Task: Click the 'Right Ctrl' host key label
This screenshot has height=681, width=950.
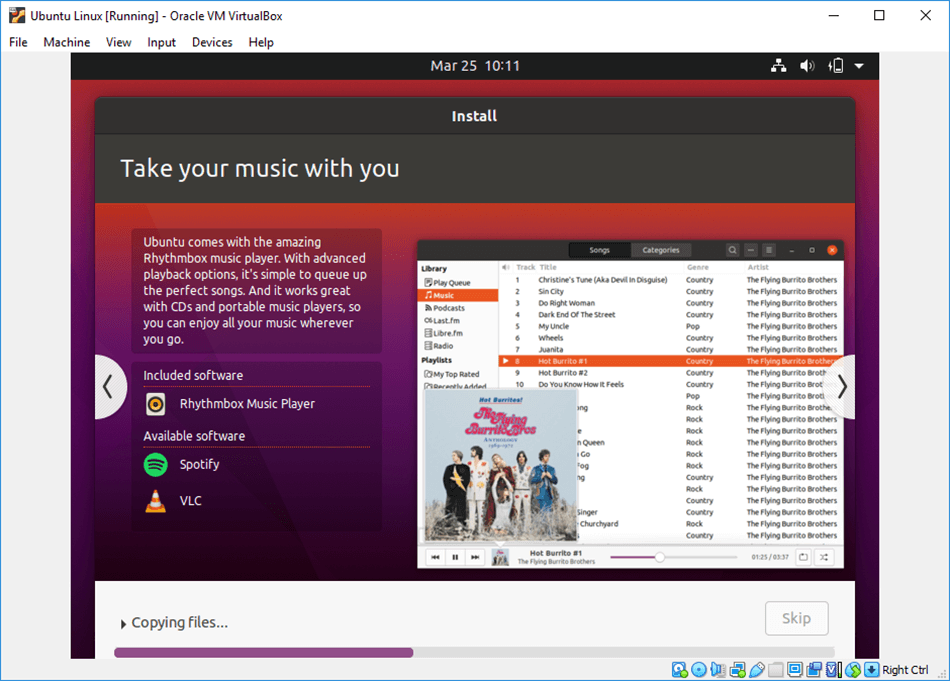Action: pos(905,669)
